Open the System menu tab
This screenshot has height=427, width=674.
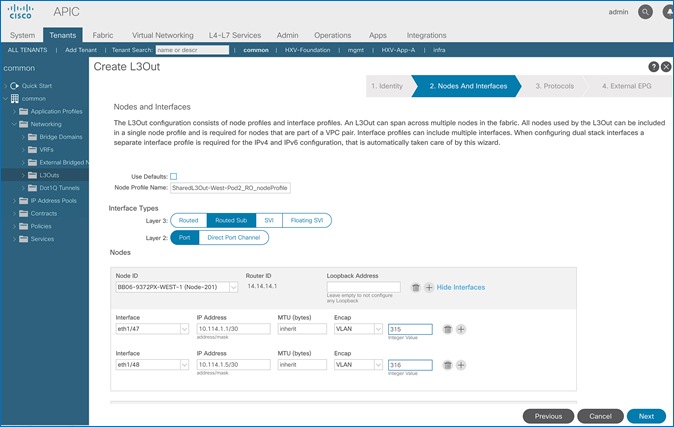coord(22,35)
